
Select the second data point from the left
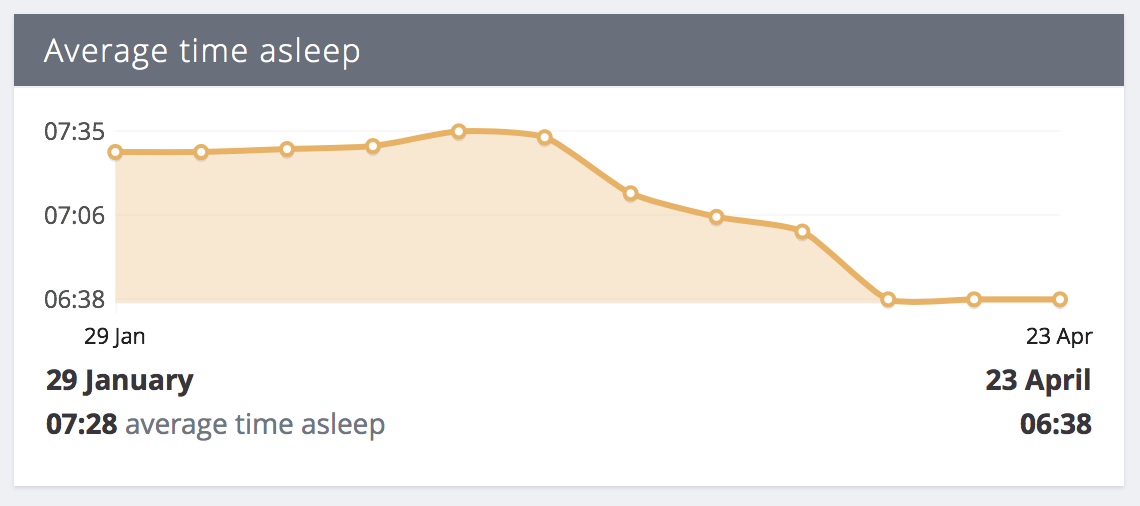coord(201,152)
